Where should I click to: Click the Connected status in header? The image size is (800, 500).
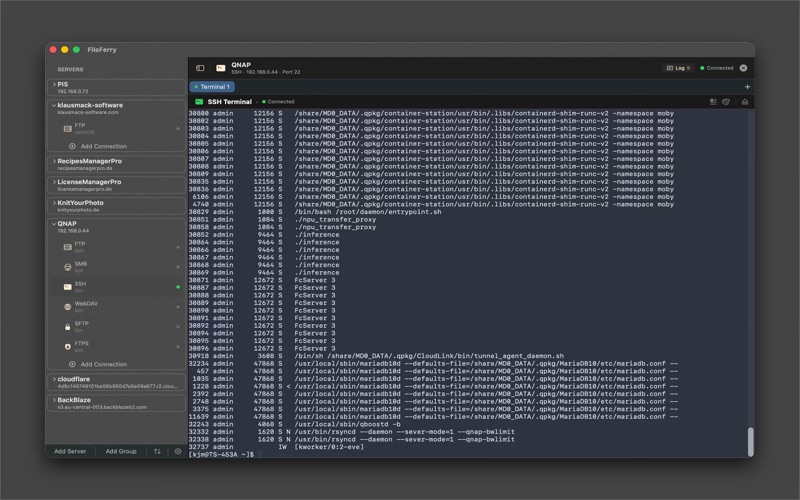tap(717, 68)
